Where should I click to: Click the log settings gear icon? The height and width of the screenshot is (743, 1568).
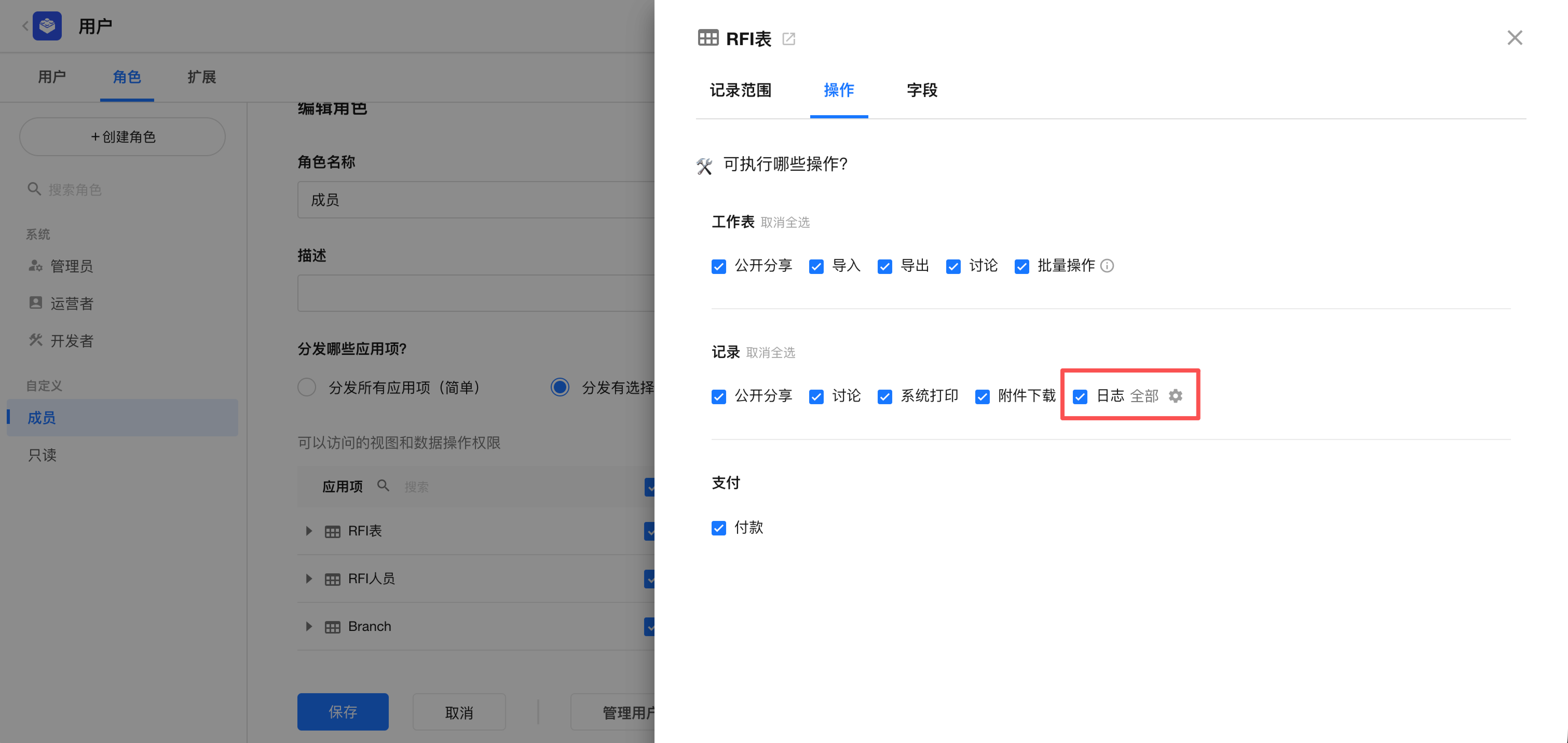pyautogui.click(x=1175, y=396)
